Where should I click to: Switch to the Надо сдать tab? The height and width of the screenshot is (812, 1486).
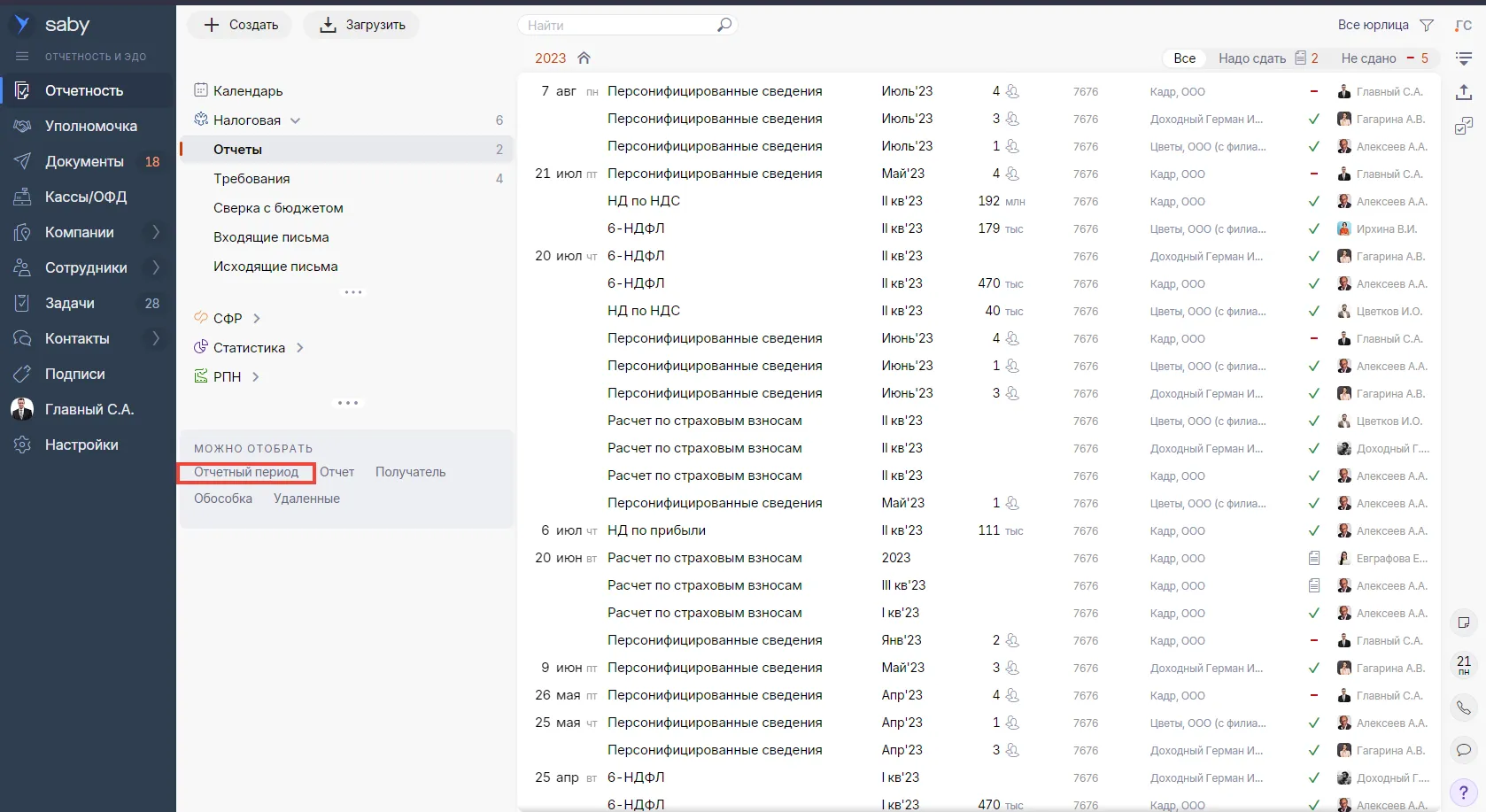click(x=1267, y=58)
